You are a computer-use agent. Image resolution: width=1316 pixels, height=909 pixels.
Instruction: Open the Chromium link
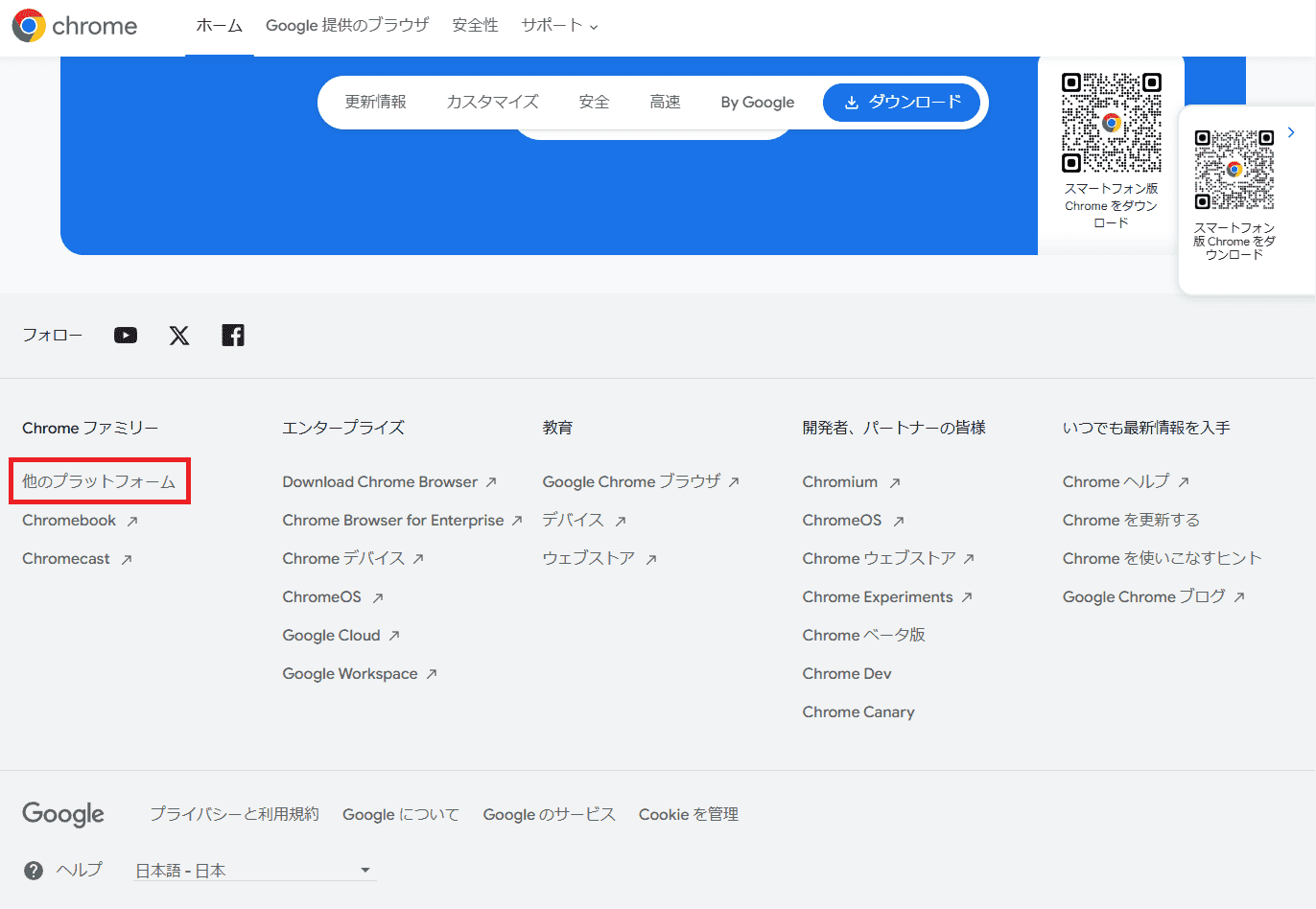coord(853,482)
